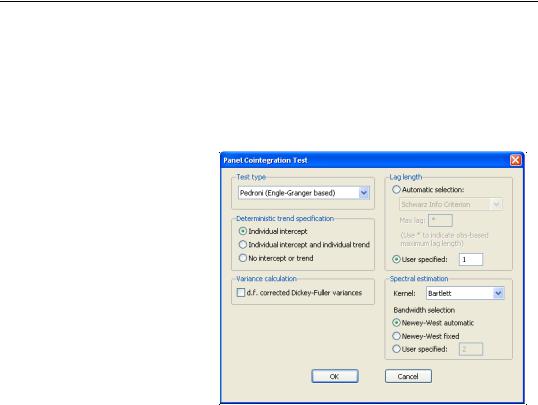The image size is (538, 405).
Task: Click the Variance calculation group label
Action: [266, 279]
